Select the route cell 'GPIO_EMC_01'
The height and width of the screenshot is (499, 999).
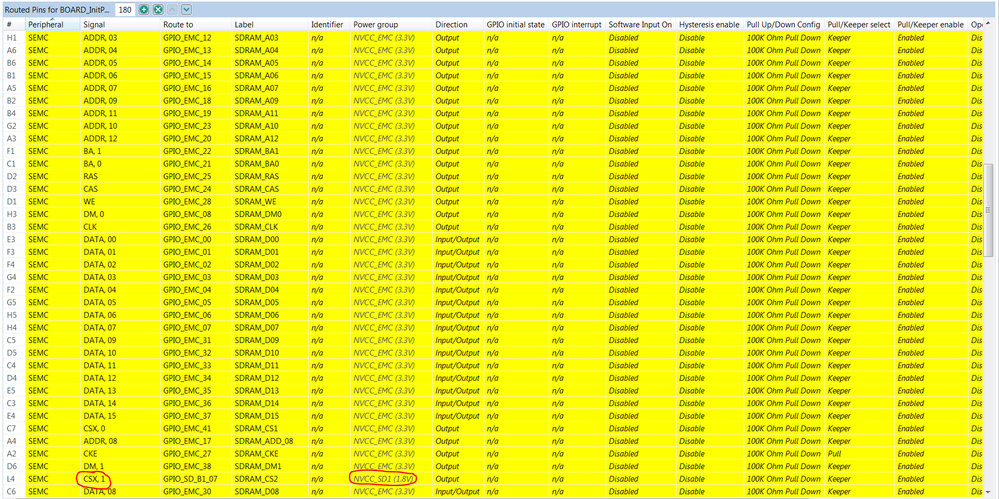(187, 252)
